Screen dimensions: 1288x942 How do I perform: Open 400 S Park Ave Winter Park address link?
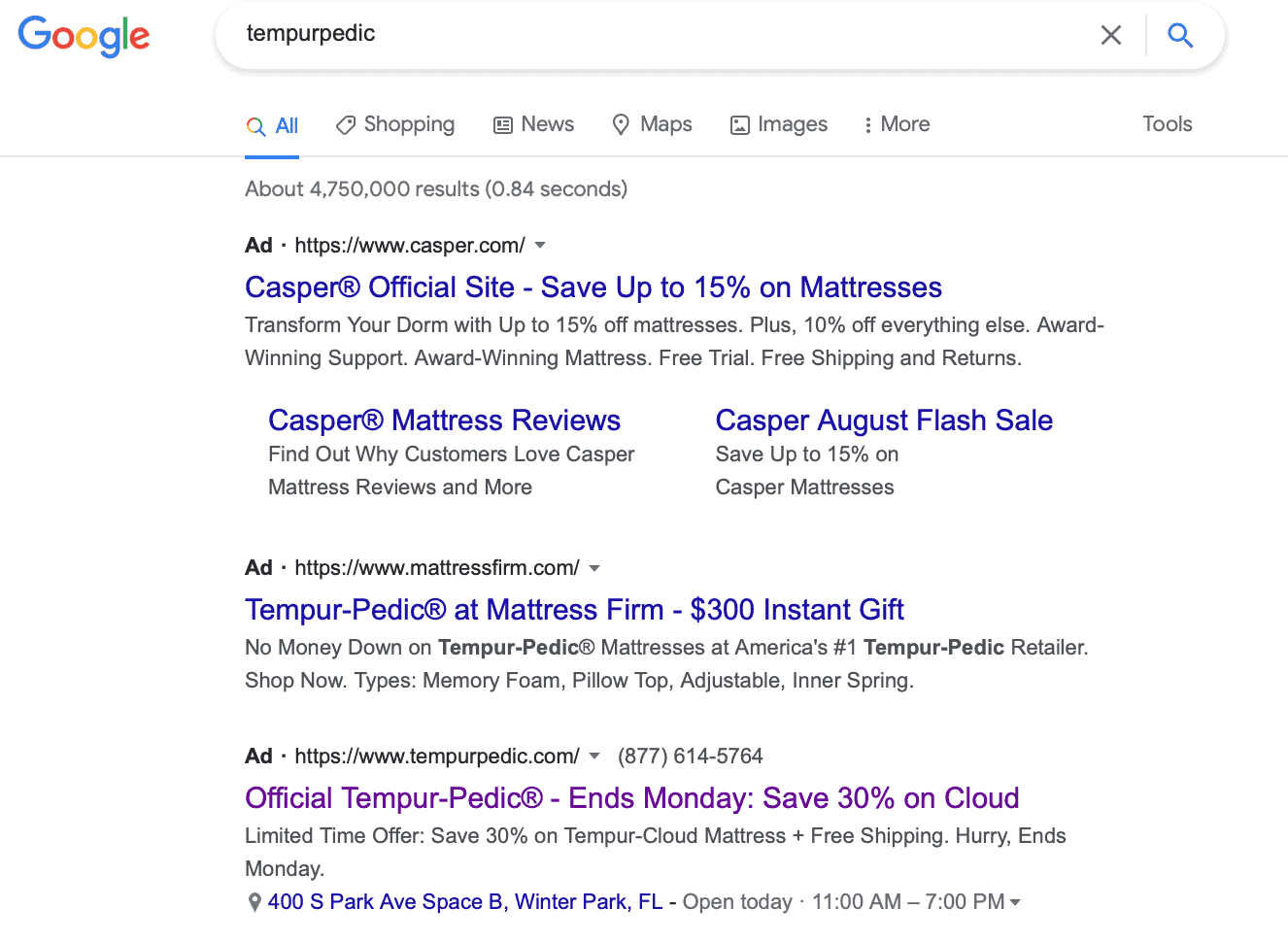coord(465,902)
